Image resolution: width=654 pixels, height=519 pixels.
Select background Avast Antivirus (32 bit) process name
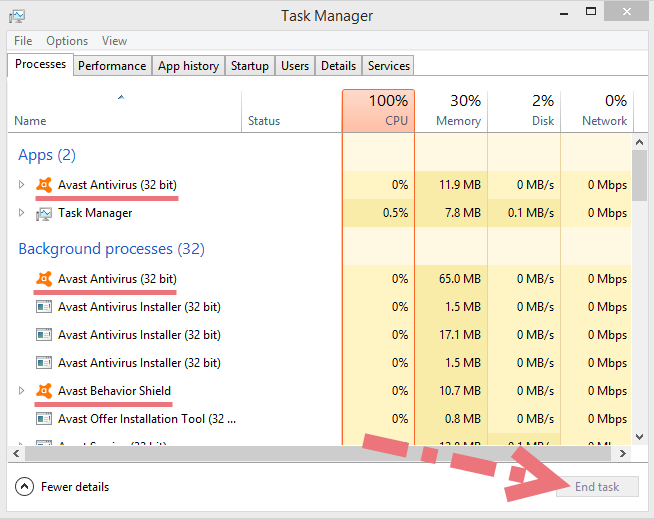coord(117,279)
